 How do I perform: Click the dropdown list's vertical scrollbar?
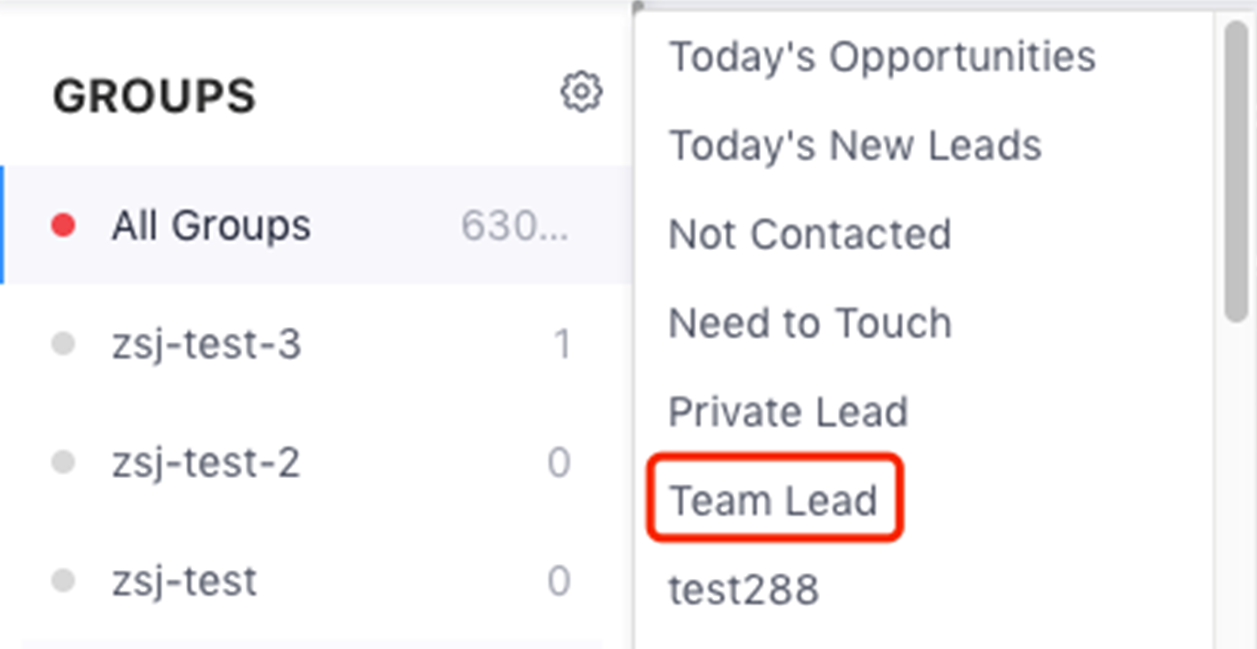[x=1236, y=170]
